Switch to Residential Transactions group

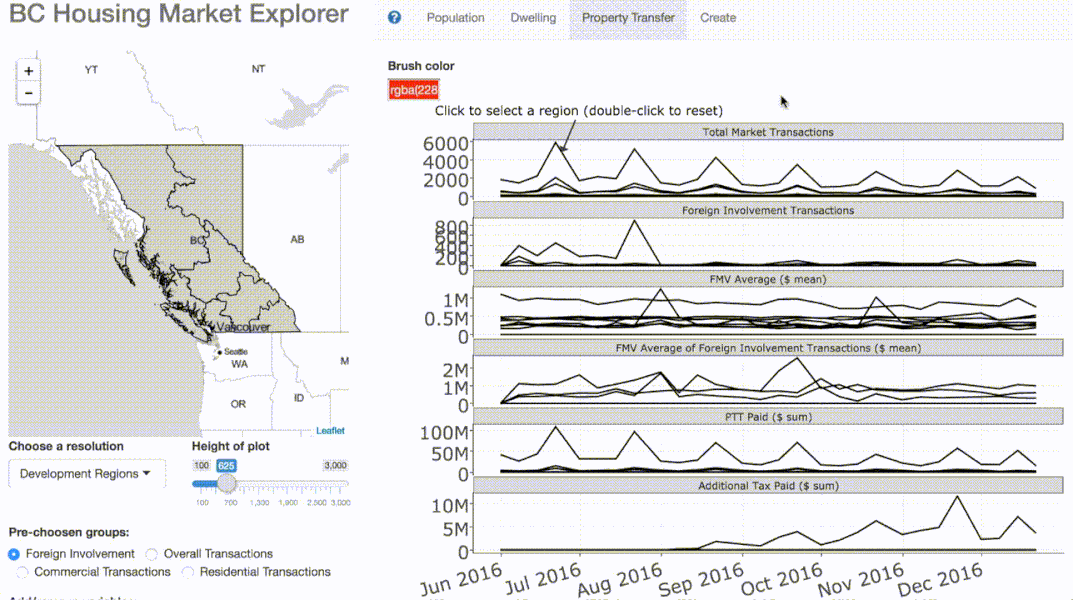(187, 572)
